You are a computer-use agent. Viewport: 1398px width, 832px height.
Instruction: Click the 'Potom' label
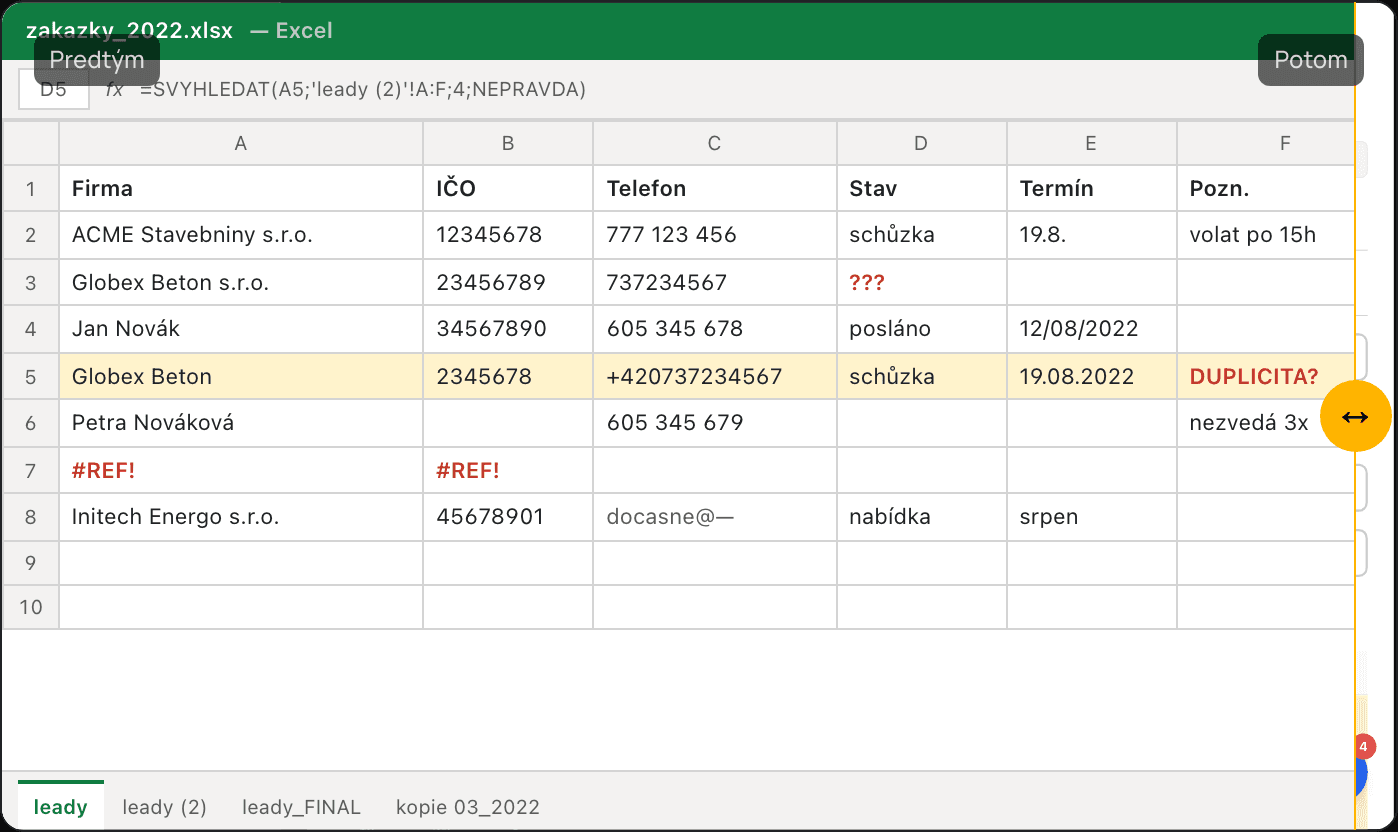click(x=1310, y=60)
